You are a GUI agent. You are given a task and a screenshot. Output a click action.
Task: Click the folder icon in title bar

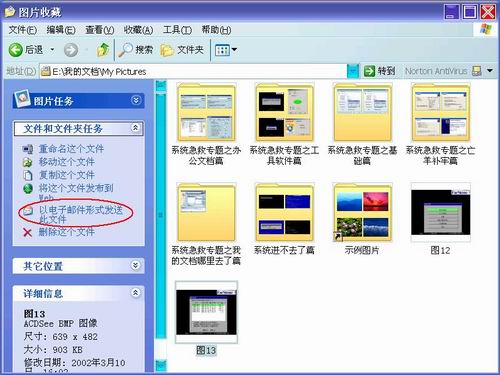pos(10,12)
